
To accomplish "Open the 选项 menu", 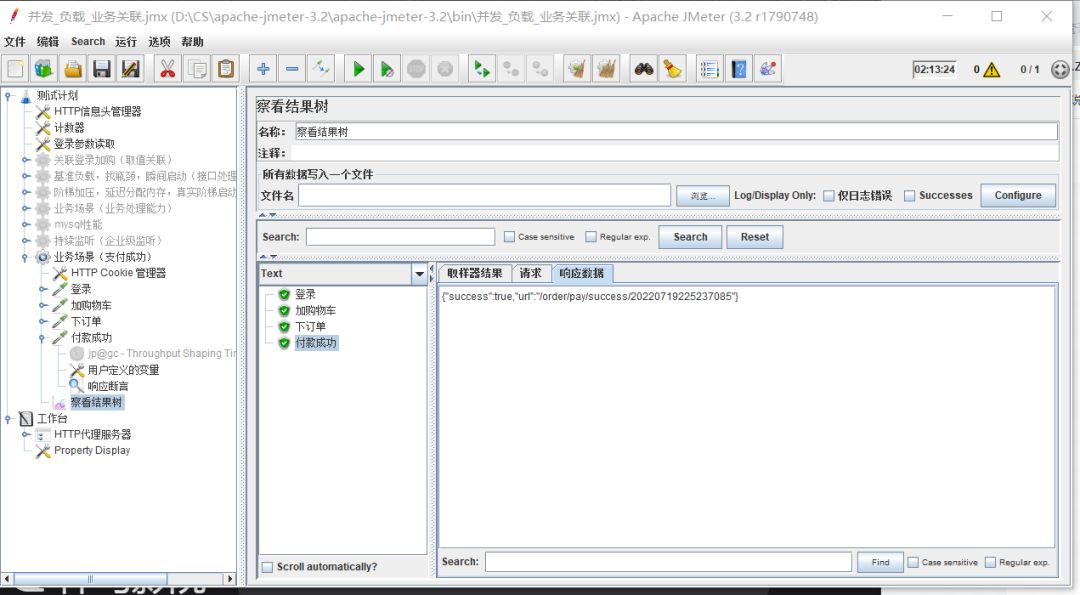I will (x=159, y=41).
